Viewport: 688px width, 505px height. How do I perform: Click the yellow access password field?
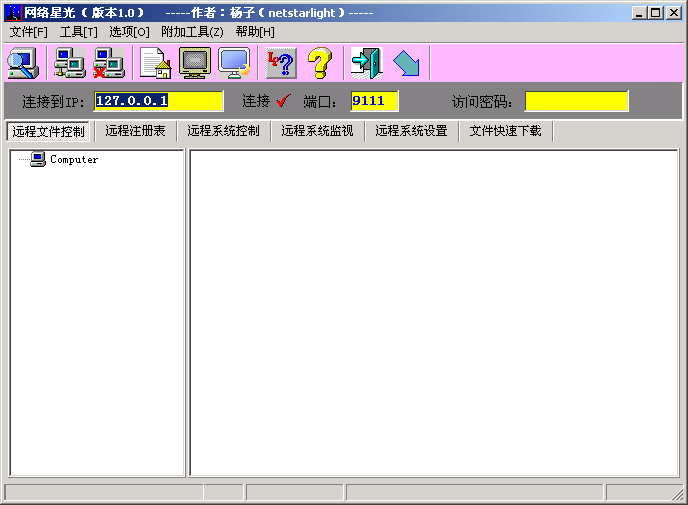(576, 101)
